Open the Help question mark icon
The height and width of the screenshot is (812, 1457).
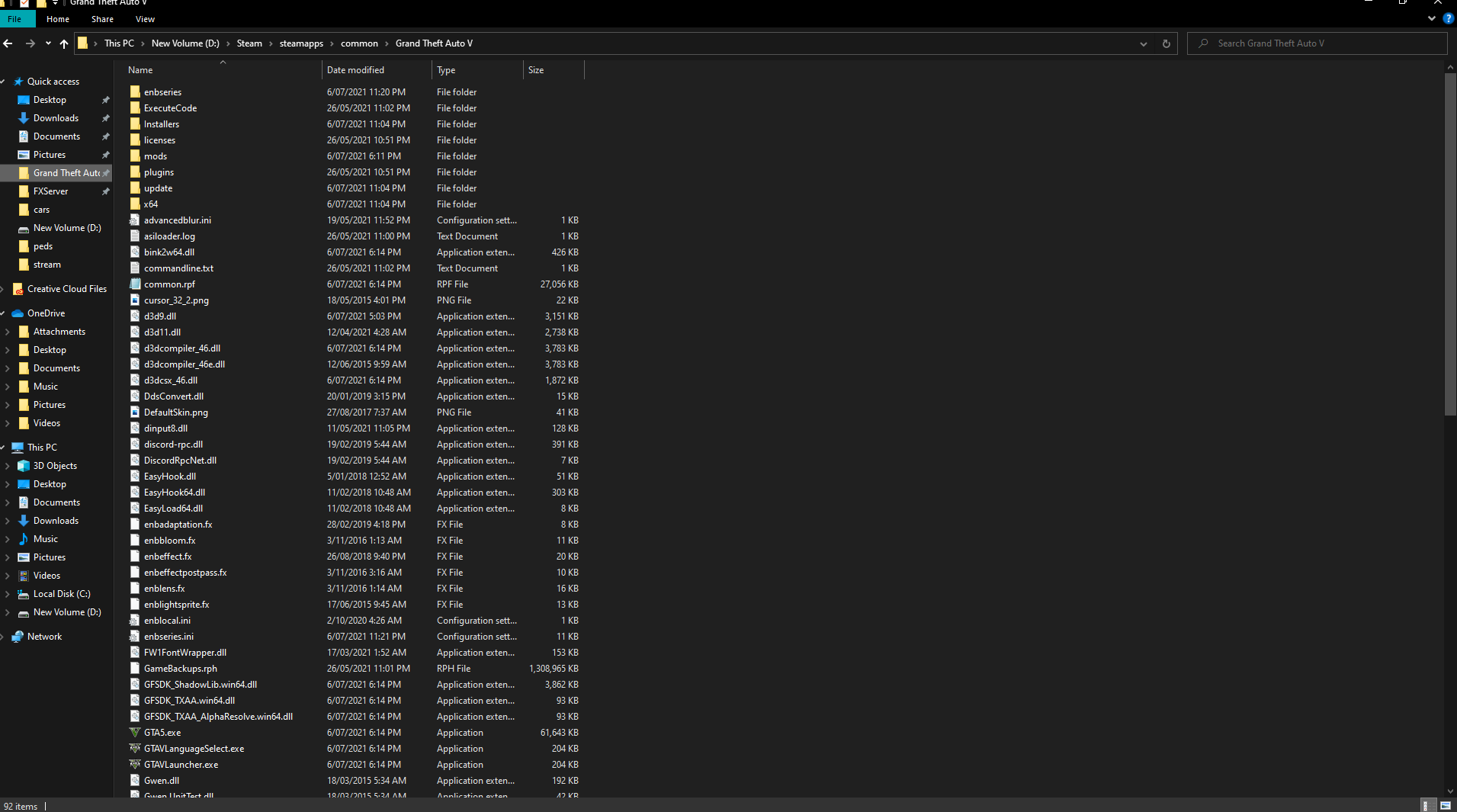pos(1448,18)
